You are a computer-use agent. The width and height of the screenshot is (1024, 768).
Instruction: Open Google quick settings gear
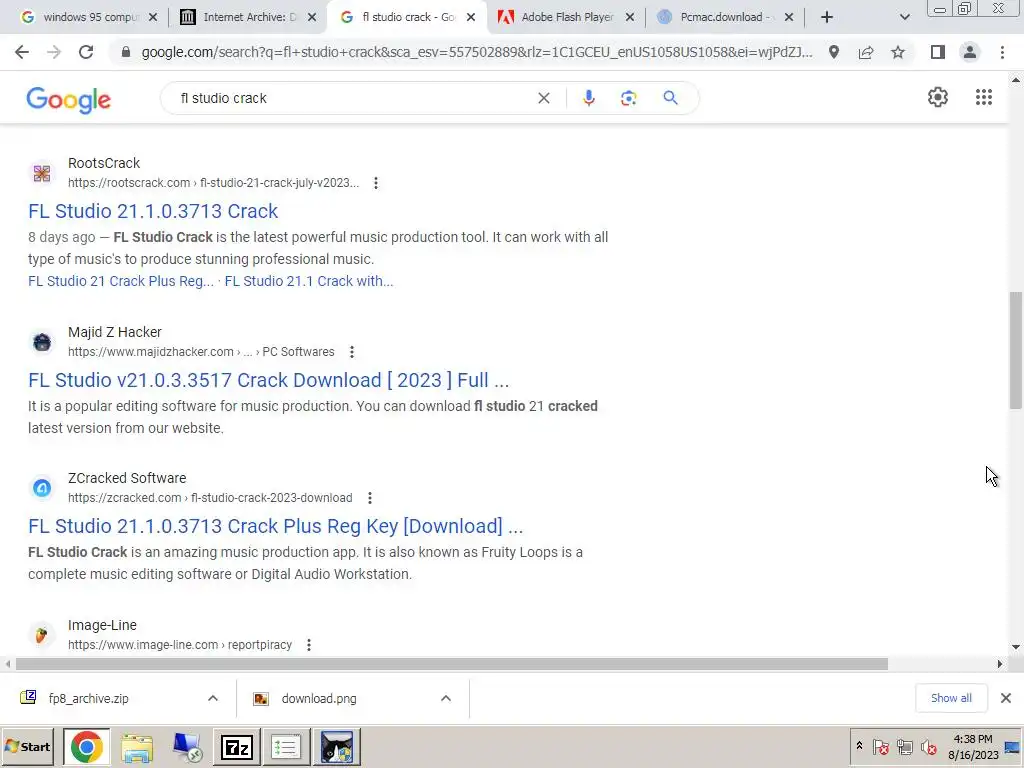tap(938, 97)
